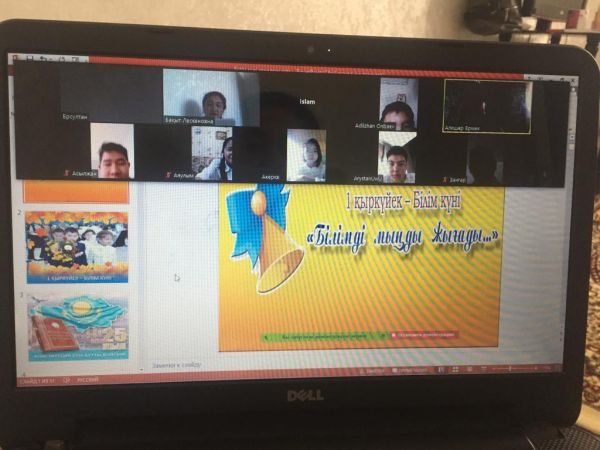Open Slide Sorter view from status bar
Viewport: 600px width, 450px height.
tap(452, 370)
